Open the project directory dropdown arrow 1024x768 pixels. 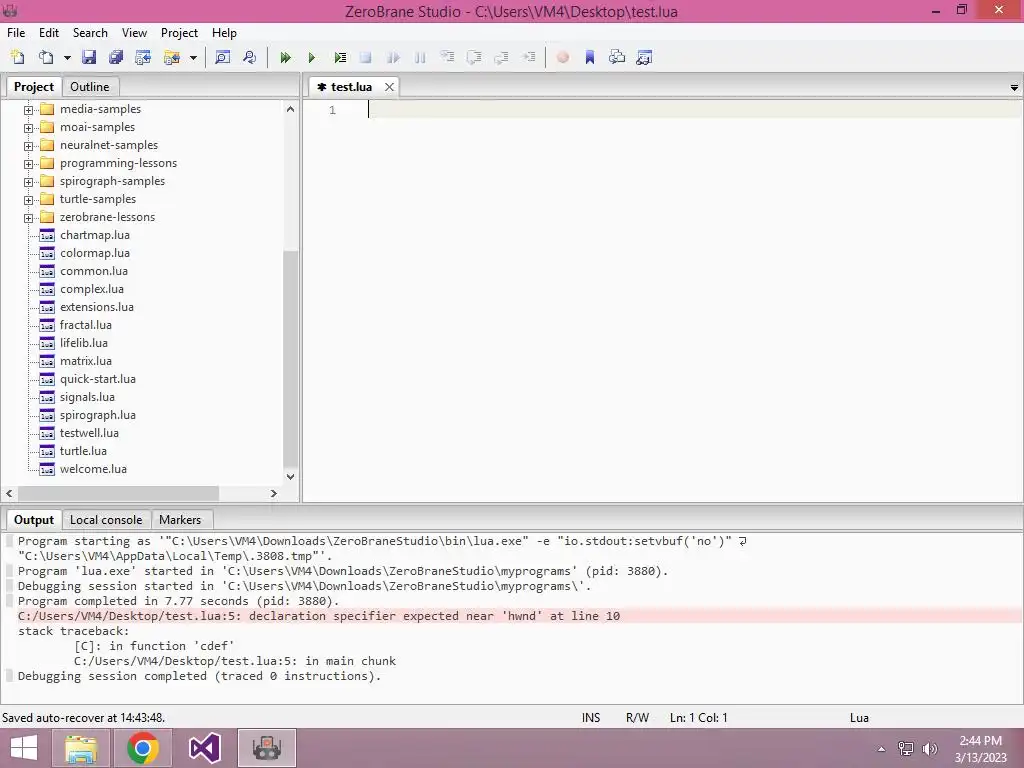click(x=193, y=57)
